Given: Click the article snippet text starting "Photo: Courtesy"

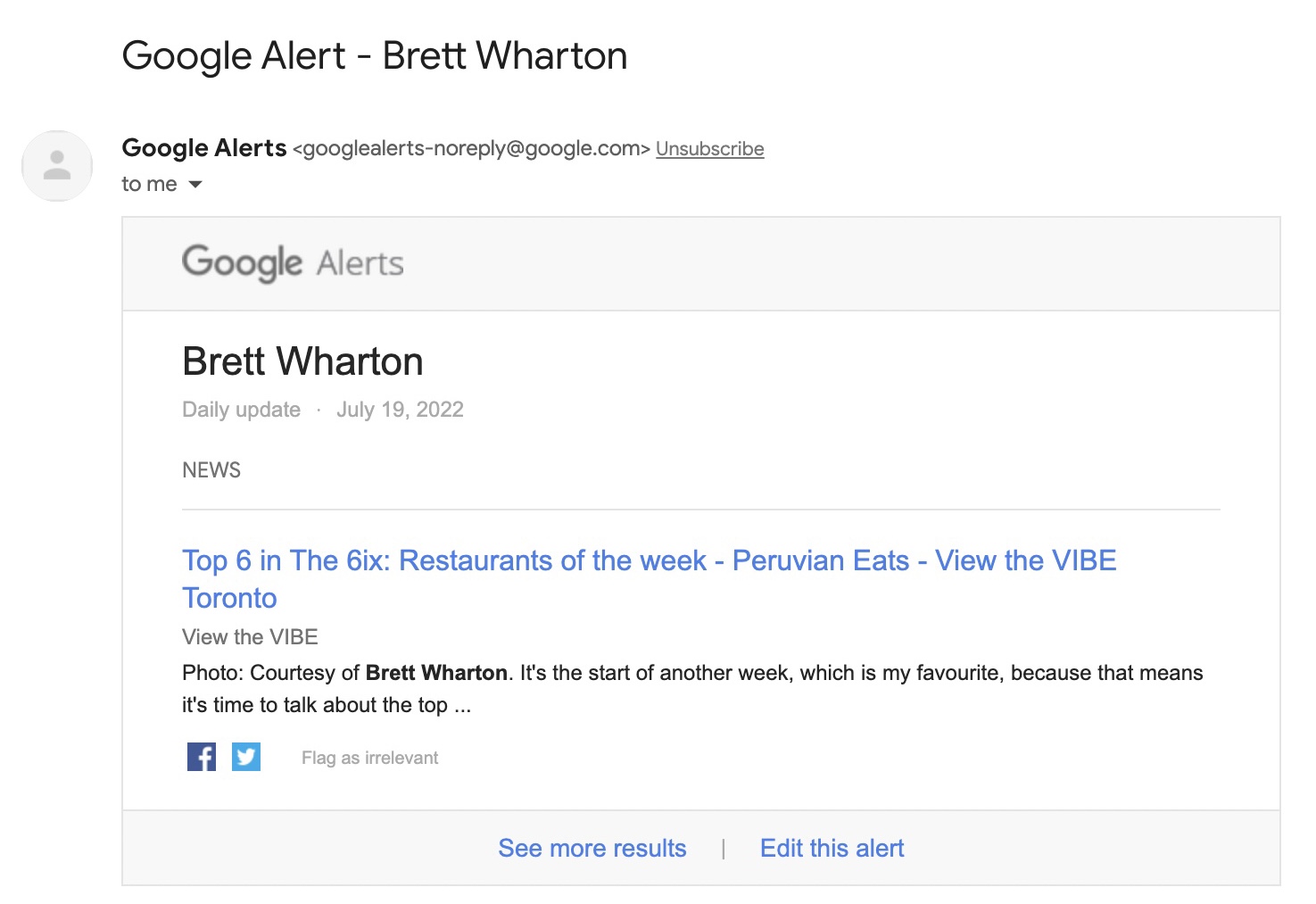Looking at the screenshot, I should pos(691,674).
